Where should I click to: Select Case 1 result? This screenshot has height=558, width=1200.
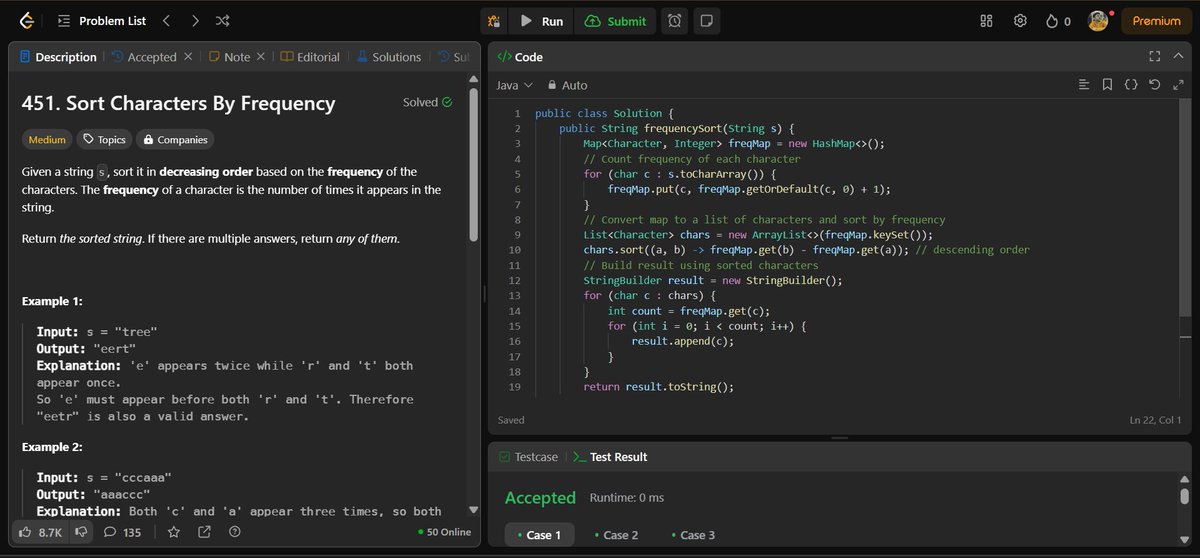point(540,535)
